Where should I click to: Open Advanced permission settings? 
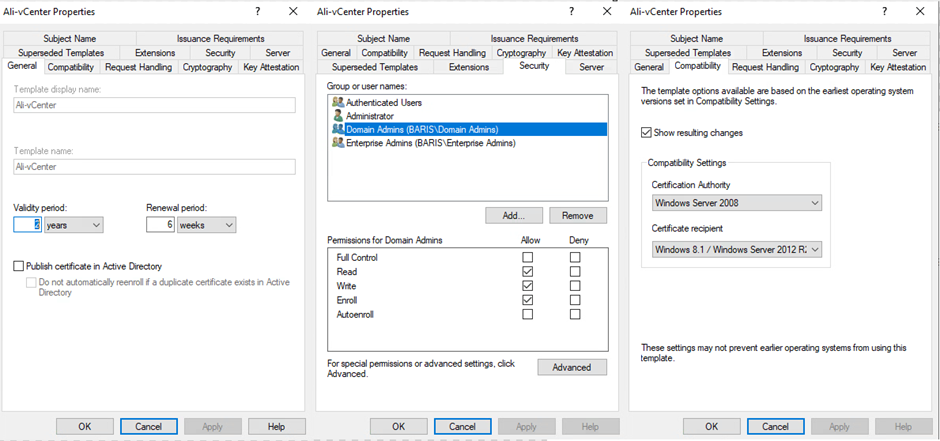(571, 367)
